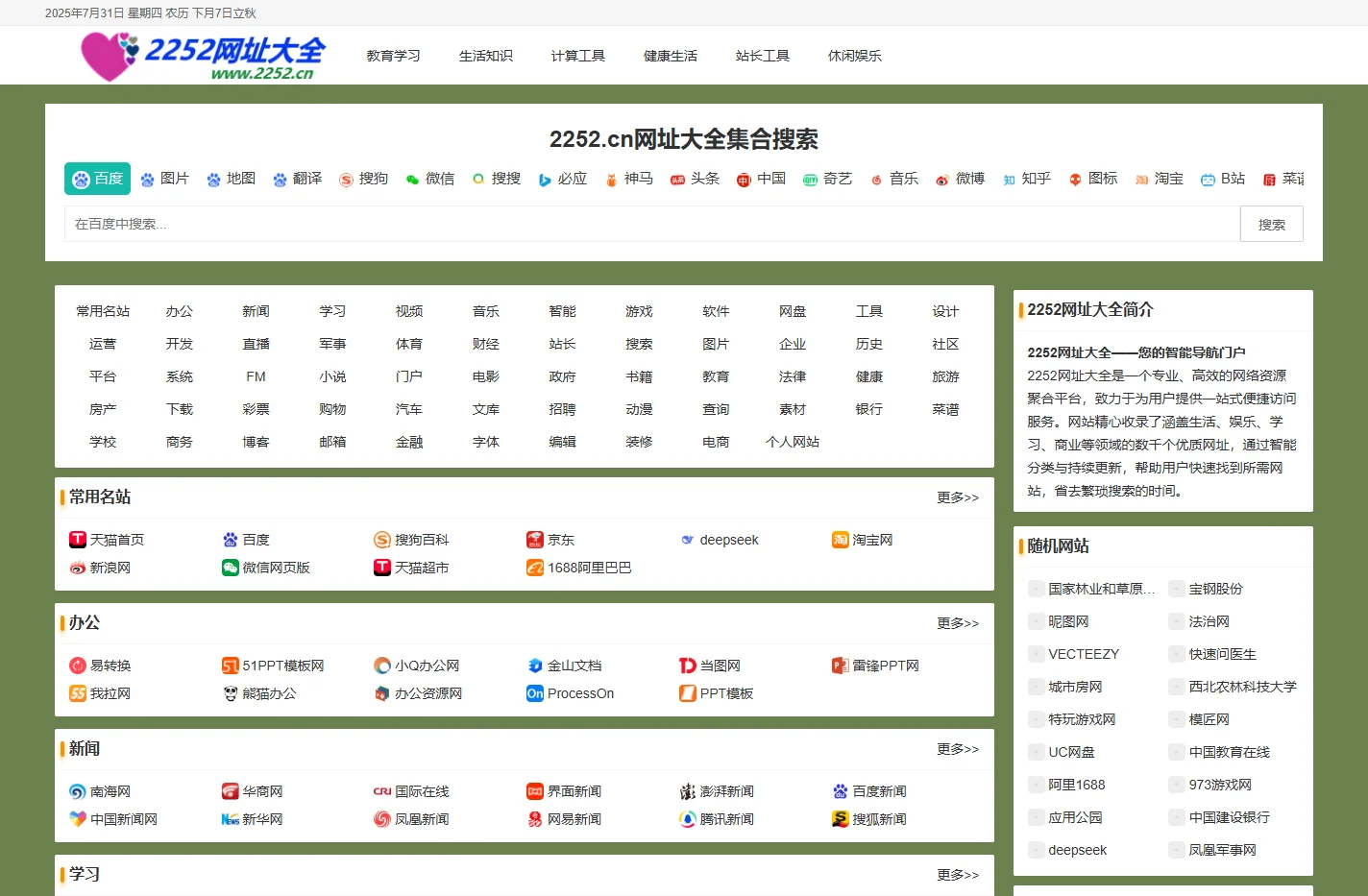Open the 站长工具 top menu
This screenshot has height=896, width=1368.
(763, 56)
